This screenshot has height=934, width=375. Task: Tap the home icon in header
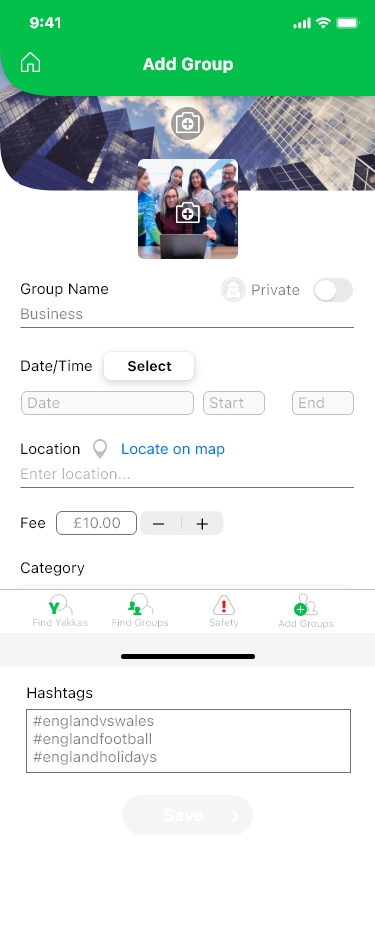(30, 63)
